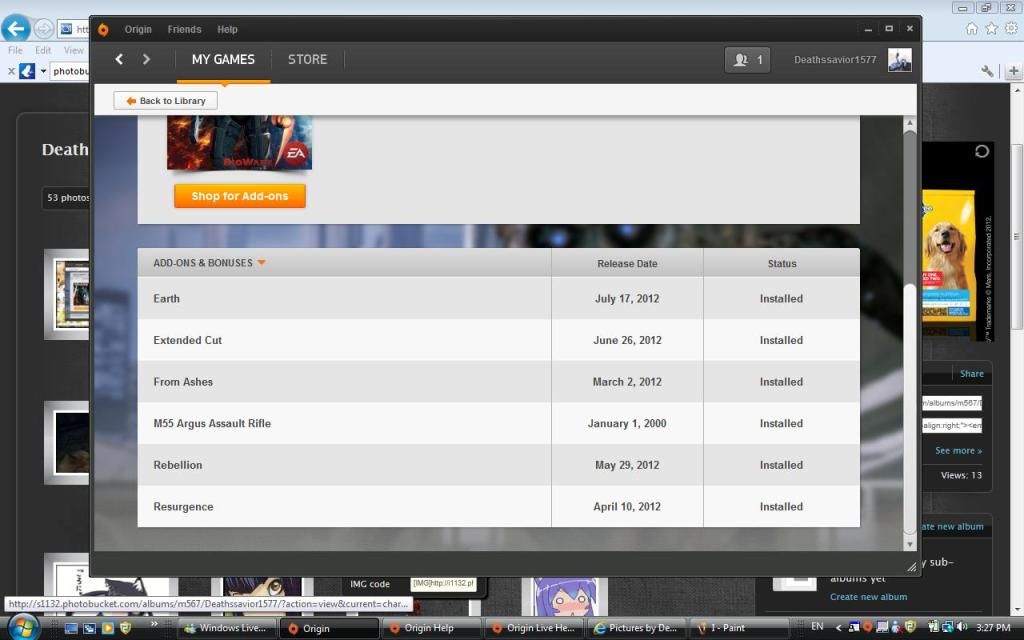Open the Windows Start orb

22,626
